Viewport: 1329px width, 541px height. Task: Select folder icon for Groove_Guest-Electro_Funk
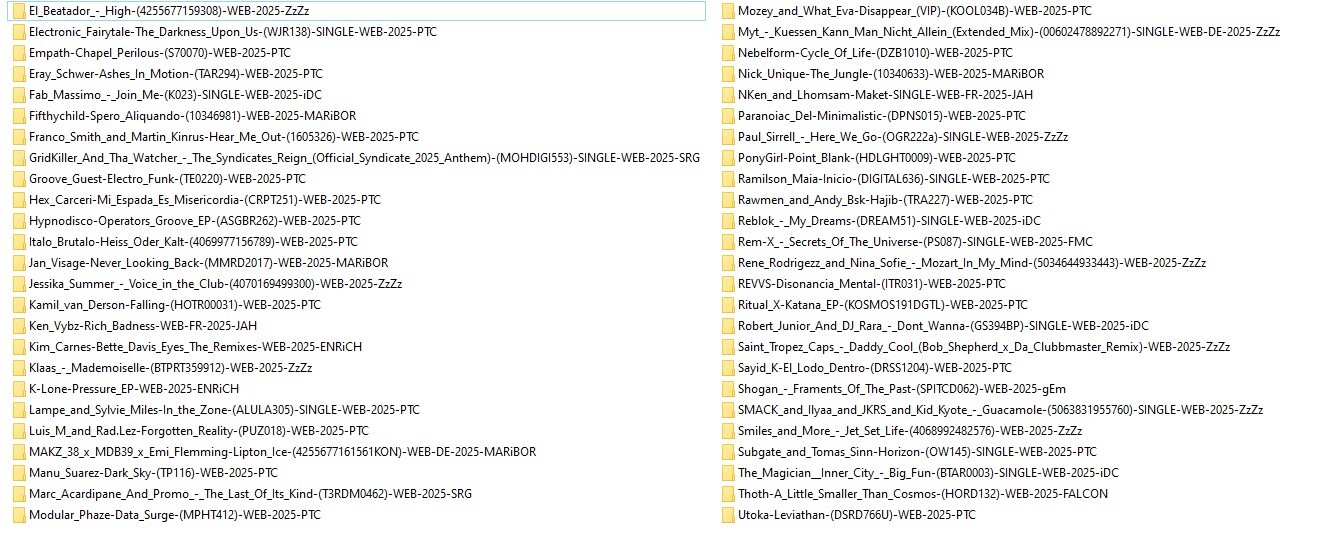pyautogui.click(x=19, y=179)
